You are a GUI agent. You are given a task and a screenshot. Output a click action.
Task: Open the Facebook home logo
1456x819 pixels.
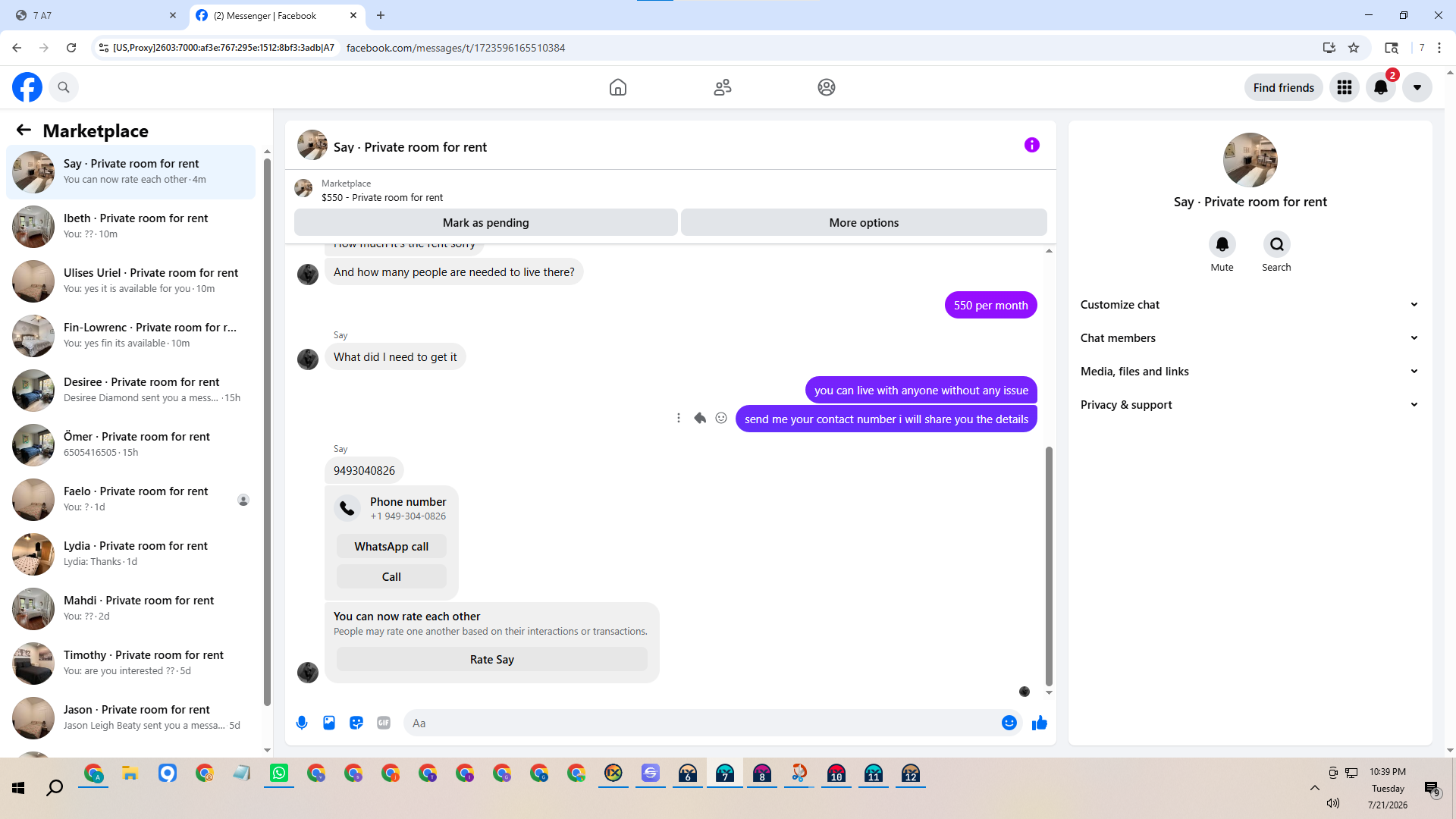pos(27,87)
